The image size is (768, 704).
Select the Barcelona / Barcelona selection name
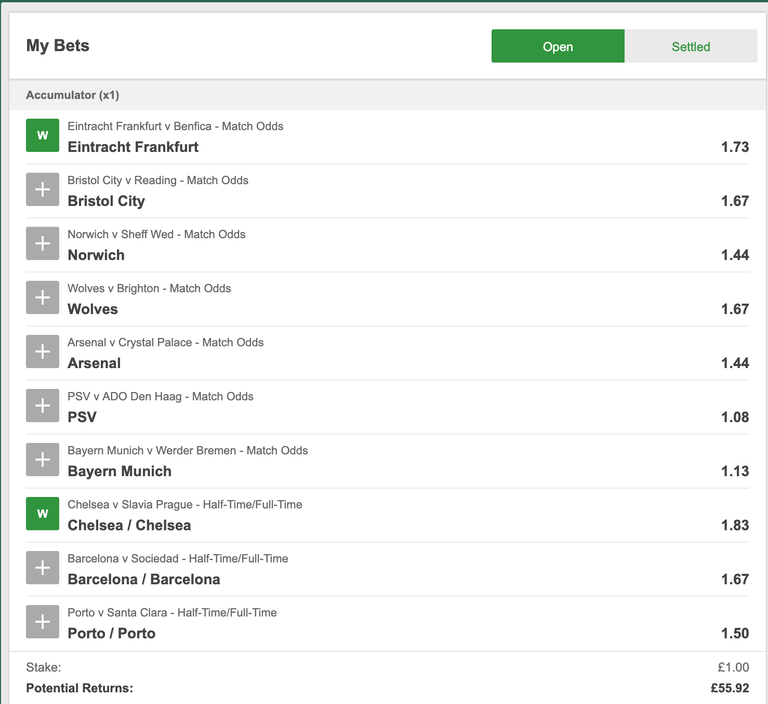coord(144,580)
